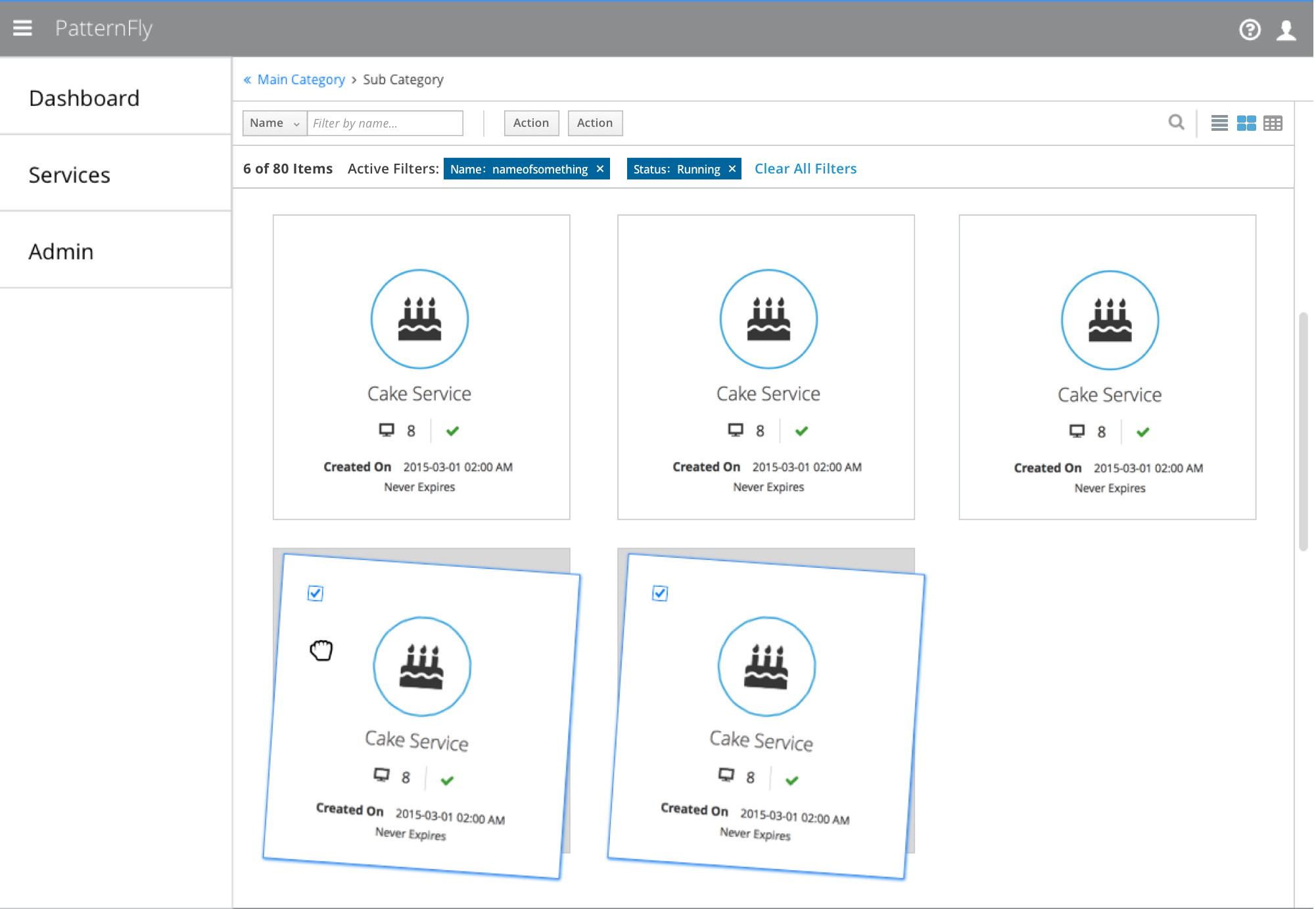This screenshot has width=1316, height=909.
Task: Click the first Action button
Action: (x=531, y=123)
